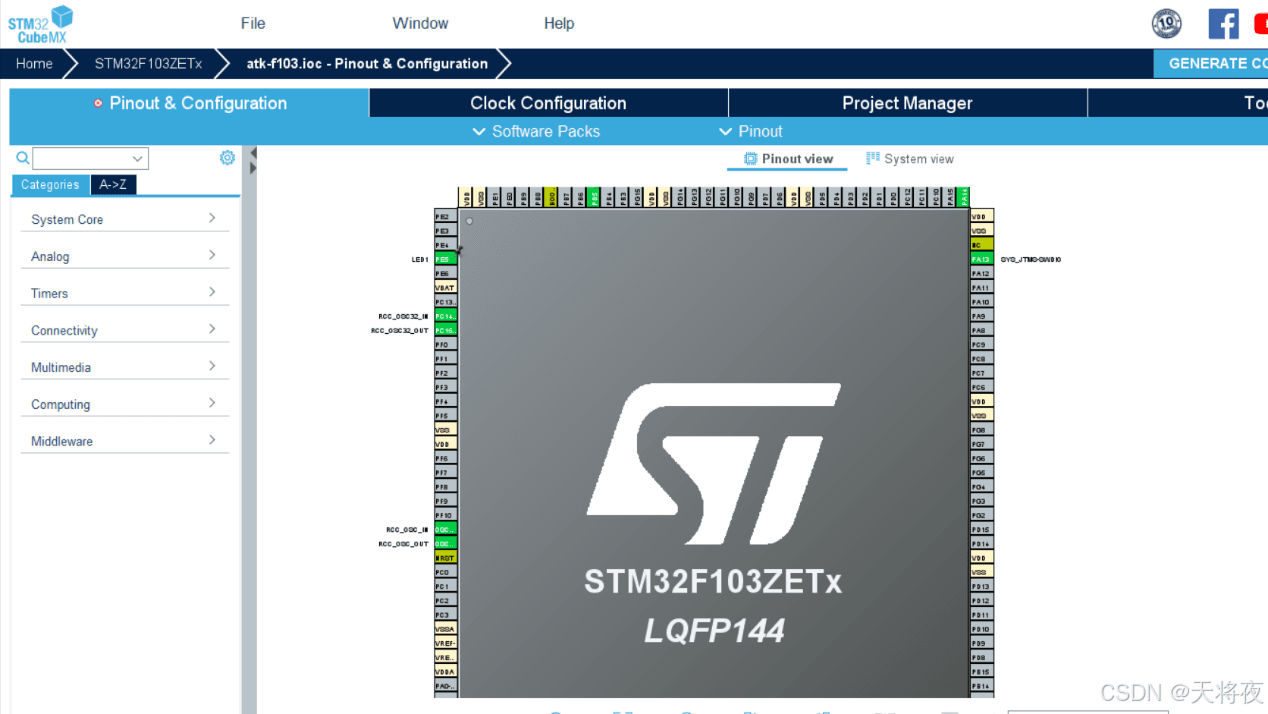Click the green PC14 pin for RCC_OSC32_IN
1268x714 pixels.
[x=445, y=316]
